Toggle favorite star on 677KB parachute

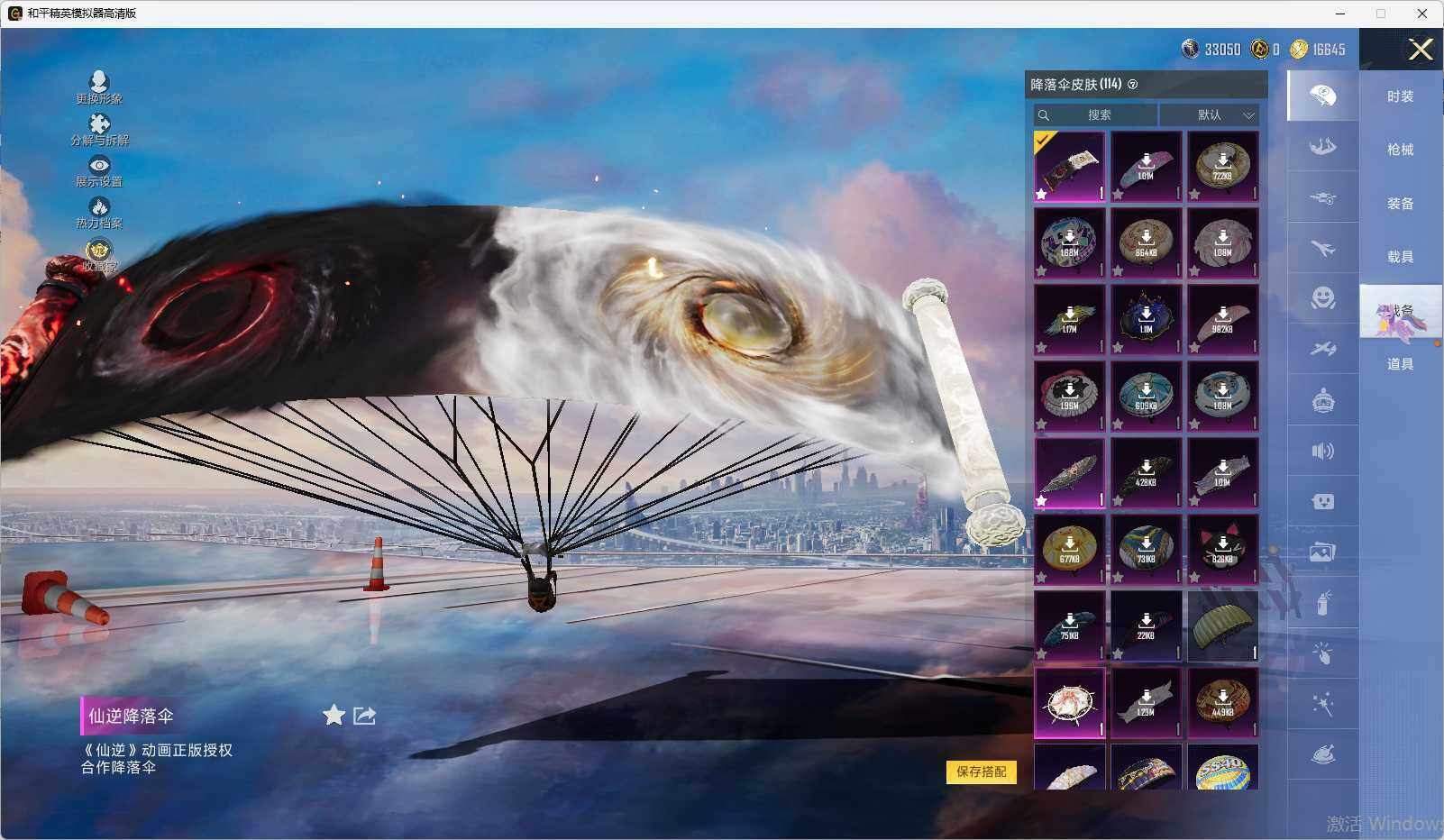pos(1042,577)
